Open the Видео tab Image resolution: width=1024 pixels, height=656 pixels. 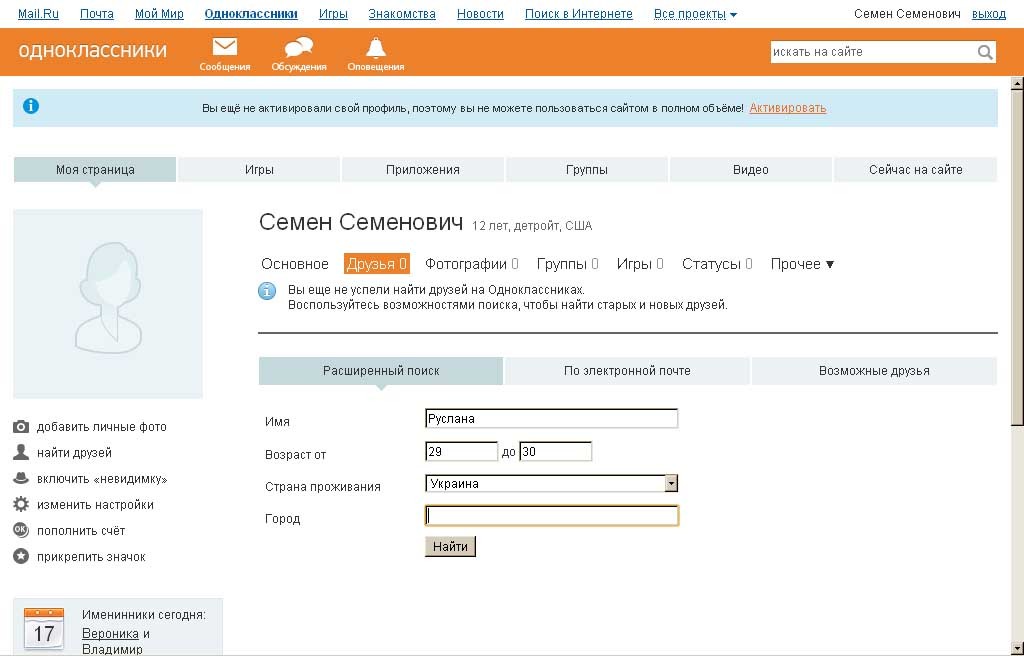point(750,170)
